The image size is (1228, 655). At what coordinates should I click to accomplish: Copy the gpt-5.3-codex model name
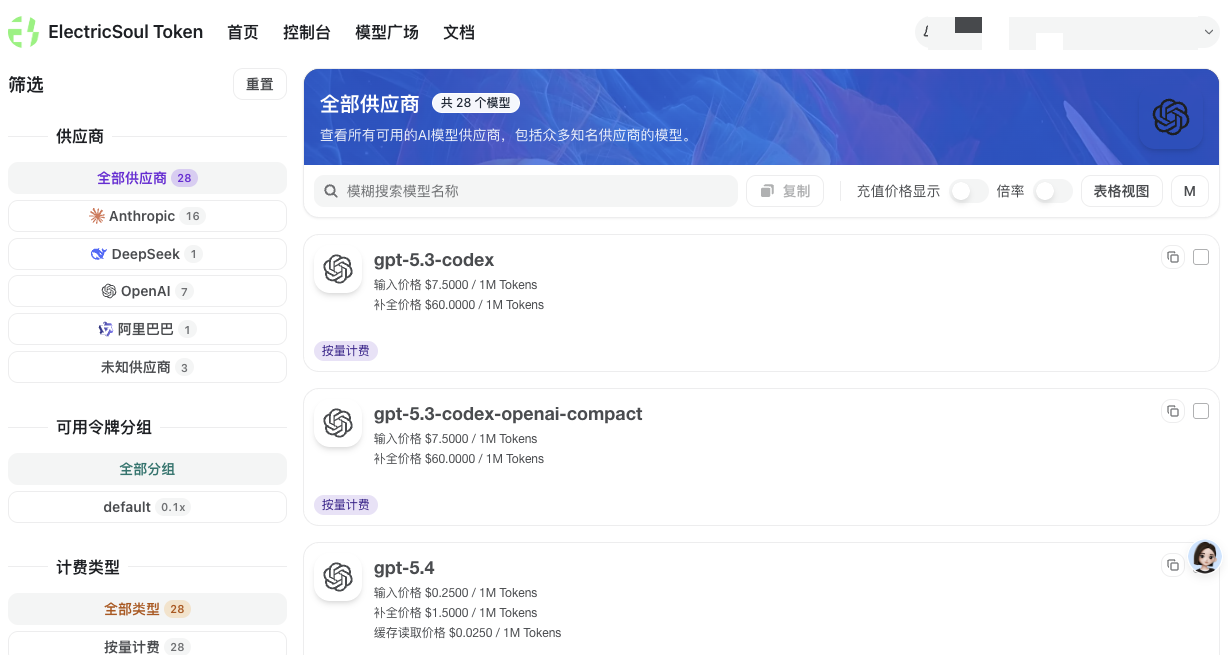pyautogui.click(x=1172, y=257)
